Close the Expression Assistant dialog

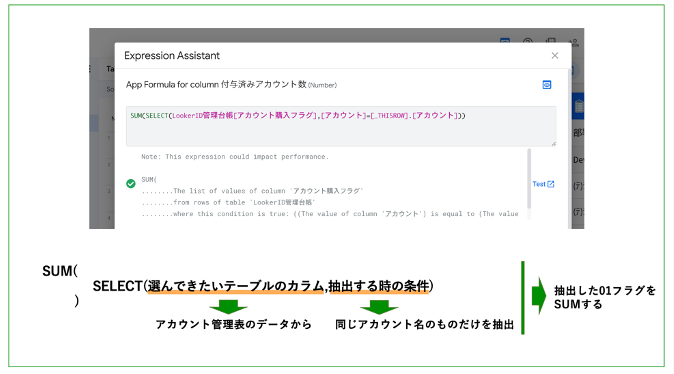[555, 55]
